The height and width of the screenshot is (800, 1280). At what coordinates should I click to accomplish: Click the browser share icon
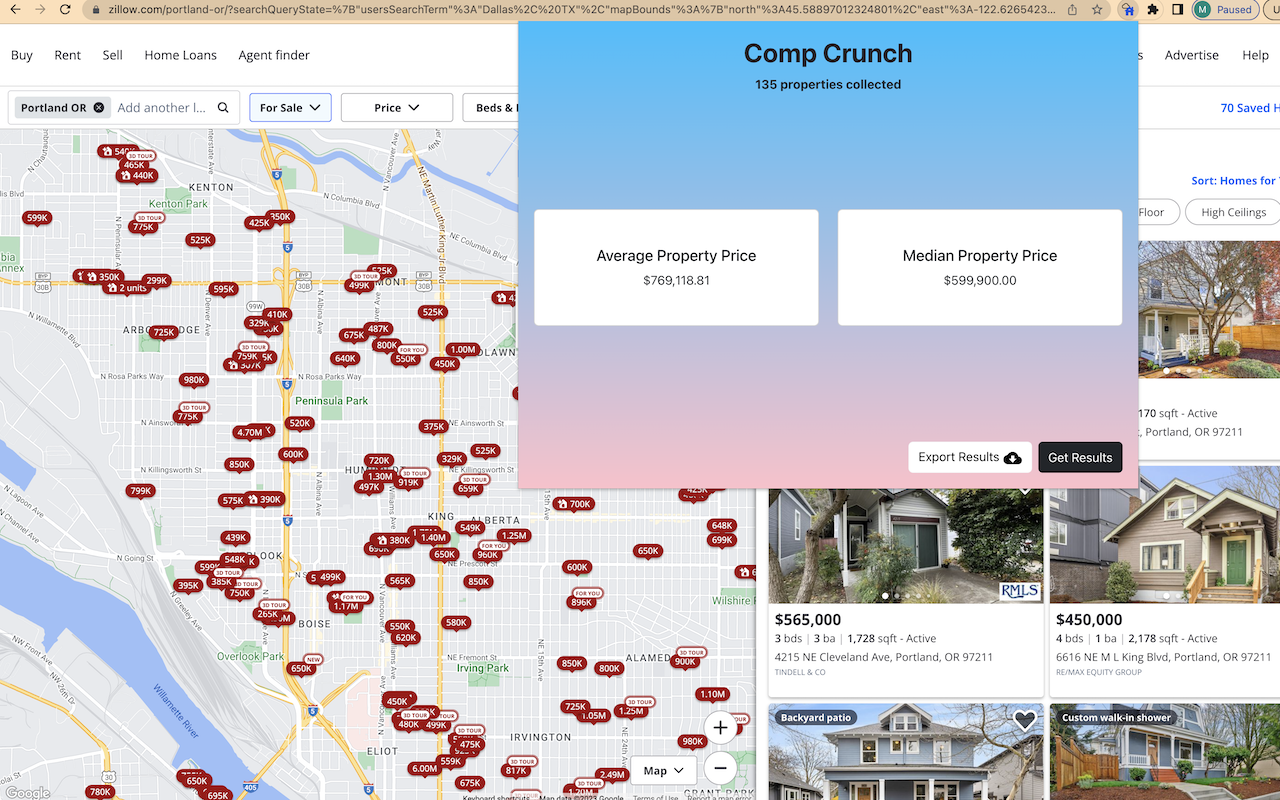click(1072, 9)
